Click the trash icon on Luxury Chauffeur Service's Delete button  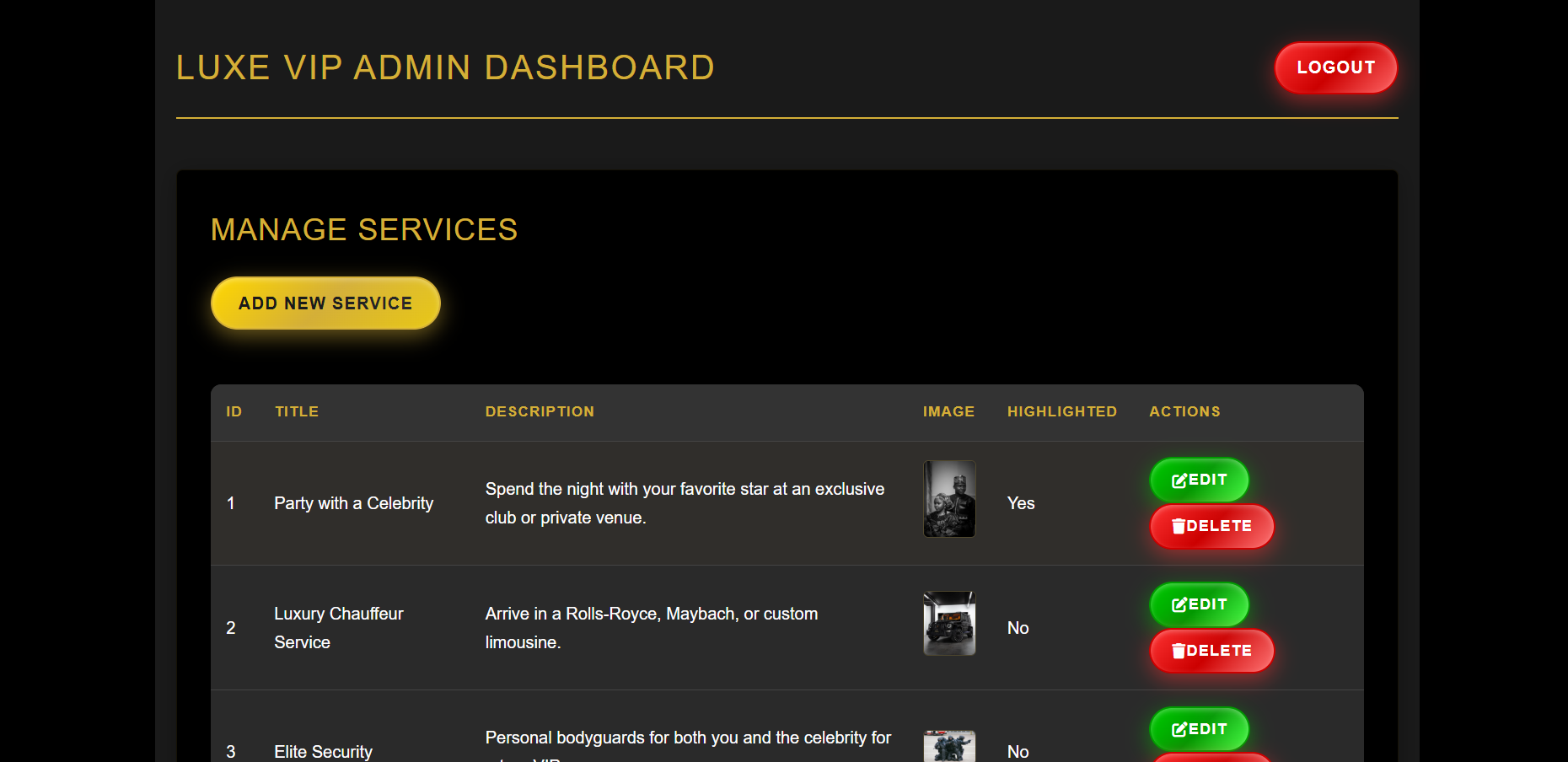pyautogui.click(x=1178, y=651)
